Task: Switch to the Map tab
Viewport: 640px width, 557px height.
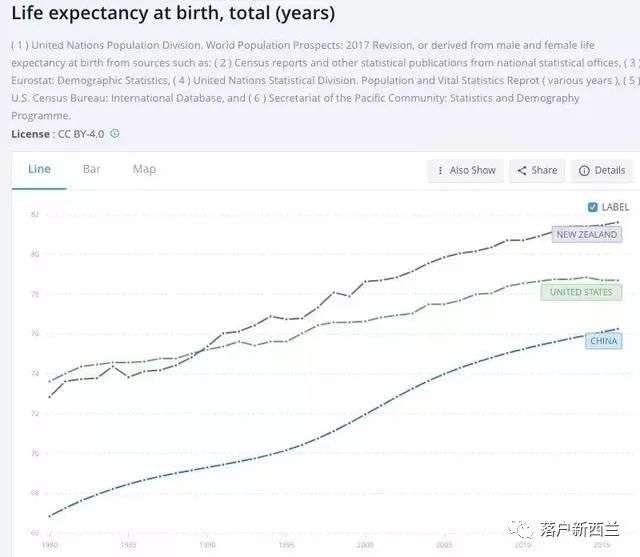Action: (x=144, y=169)
